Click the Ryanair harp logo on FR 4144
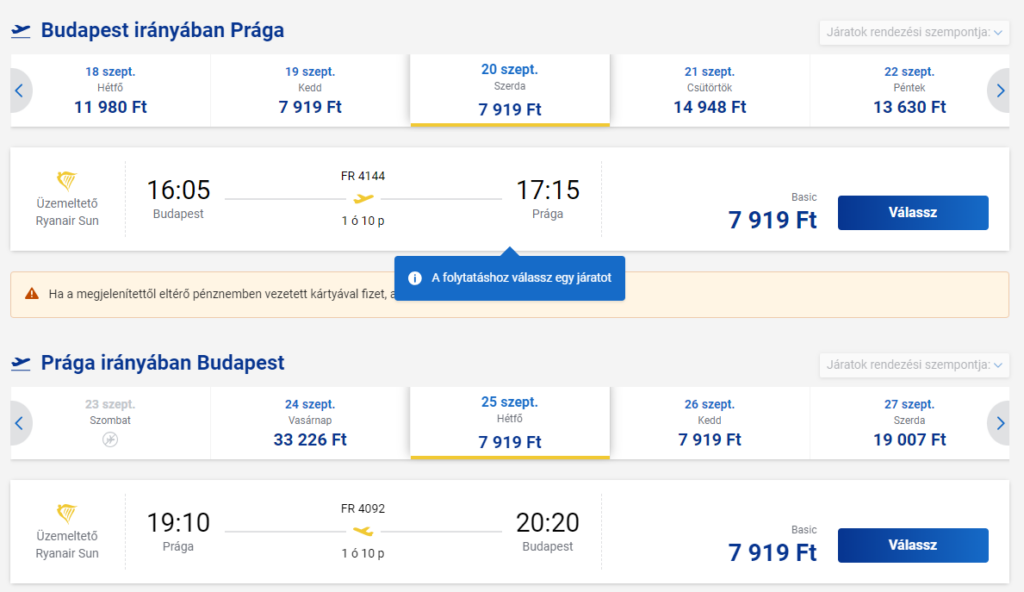The image size is (1024, 592). [67, 180]
